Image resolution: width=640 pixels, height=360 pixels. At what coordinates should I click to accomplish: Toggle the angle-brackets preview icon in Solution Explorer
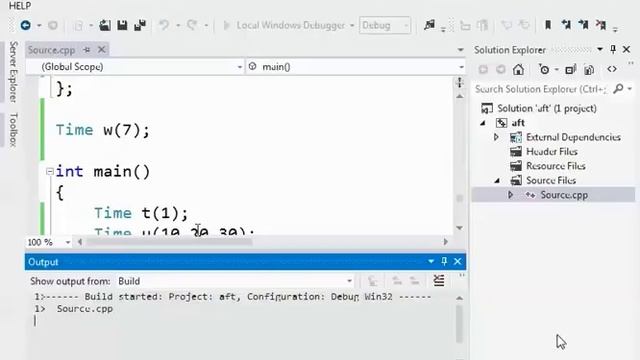[612, 69]
